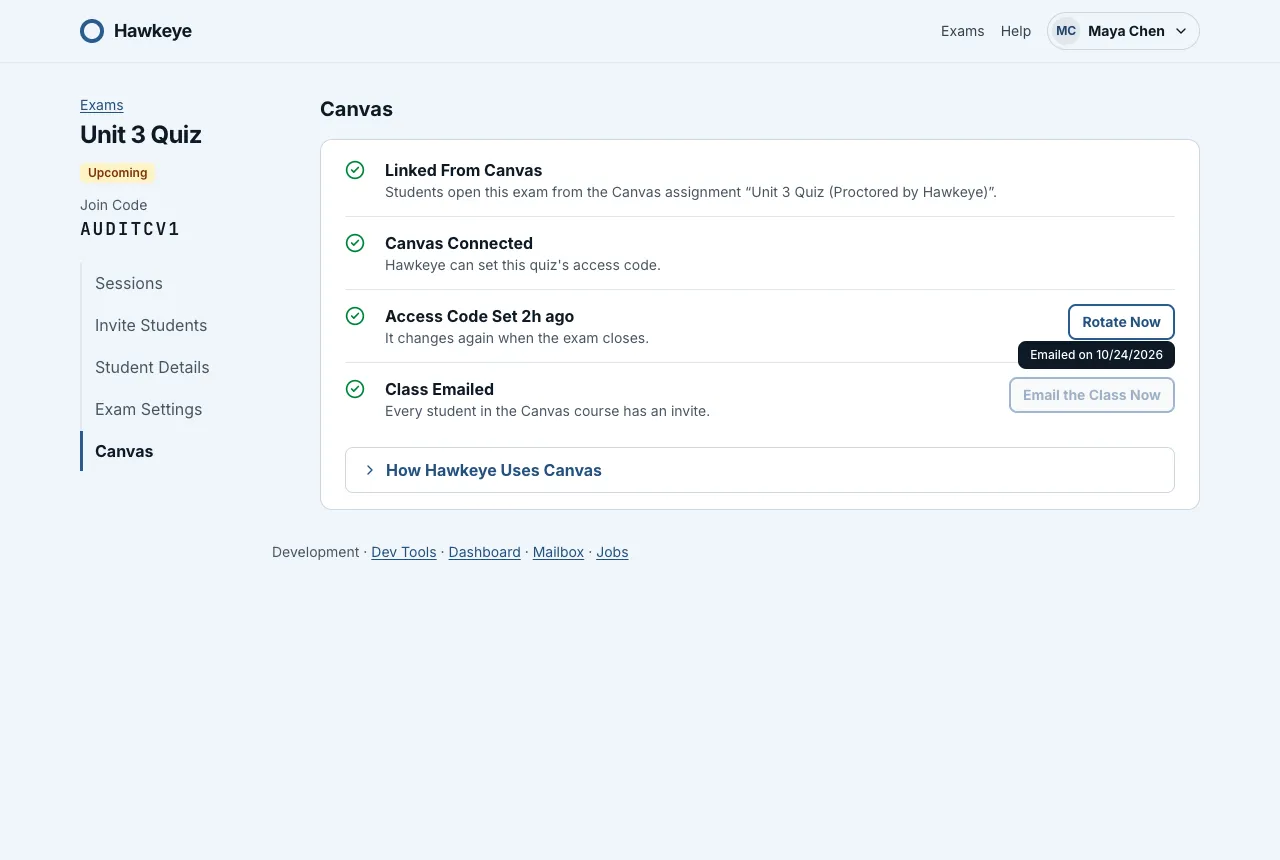This screenshot has height=860, width=1280.
Task: Click the Emailed on 10/24/2026 tooltip
Action: coord(1096,355)
